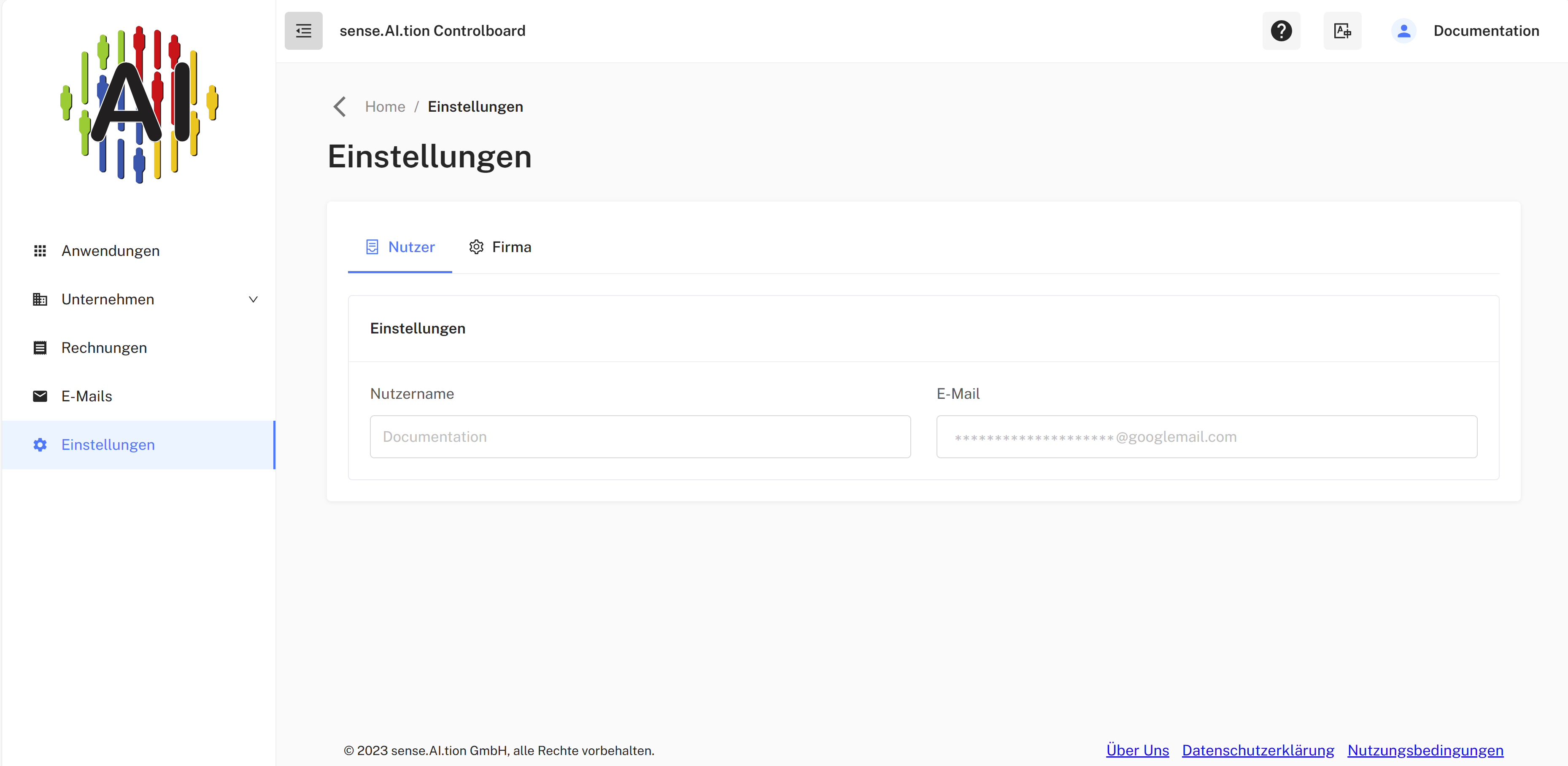Expand the Unternehmen submenu chevron

tap(253, 299)
